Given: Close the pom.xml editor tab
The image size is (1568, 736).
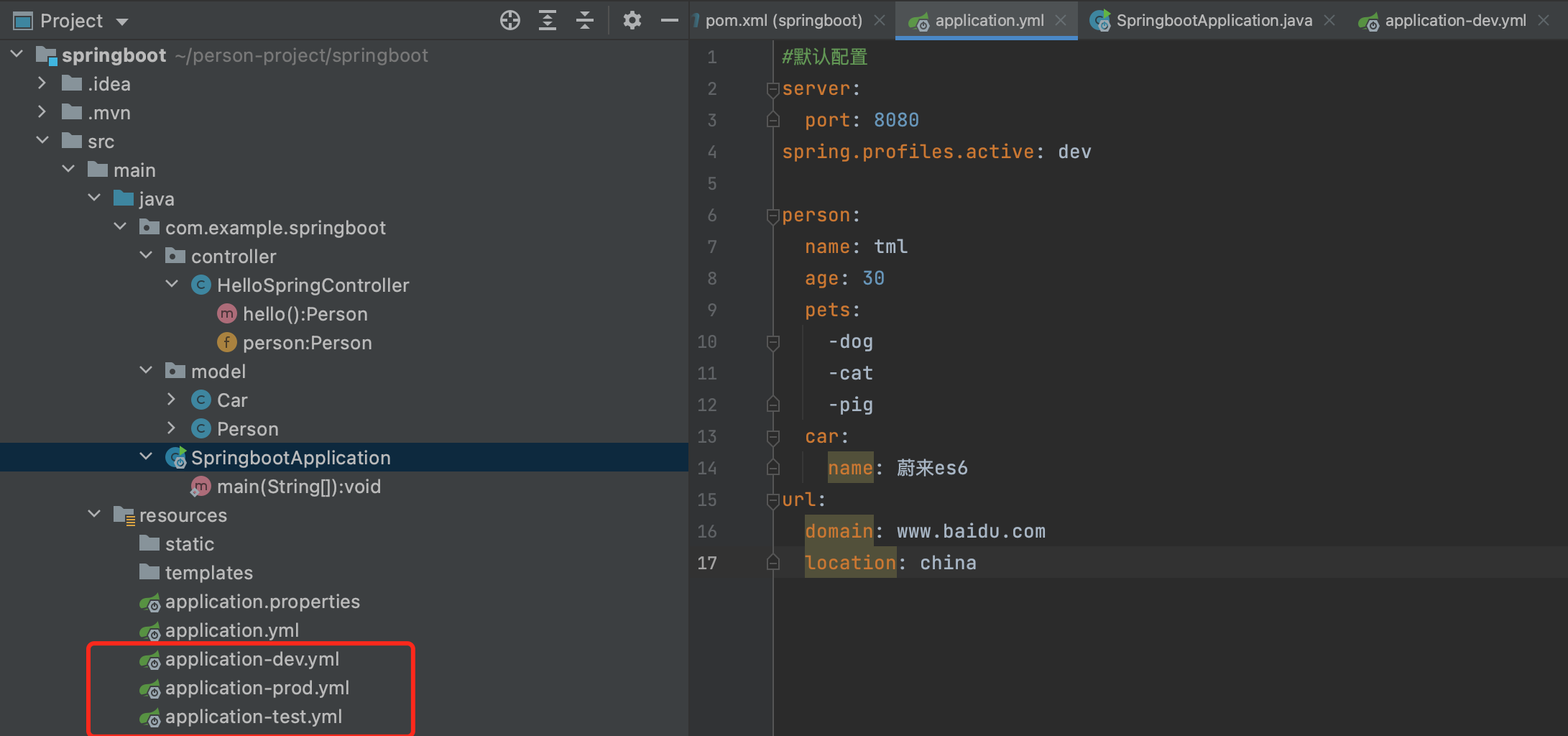Looking at the screenshot, I should point(880,20).
